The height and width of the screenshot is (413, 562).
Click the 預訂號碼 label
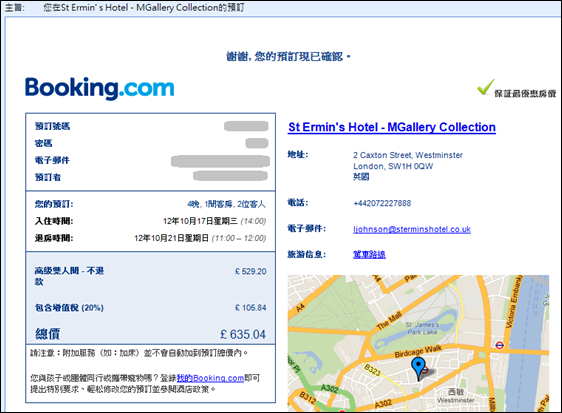tap(52, 126)
